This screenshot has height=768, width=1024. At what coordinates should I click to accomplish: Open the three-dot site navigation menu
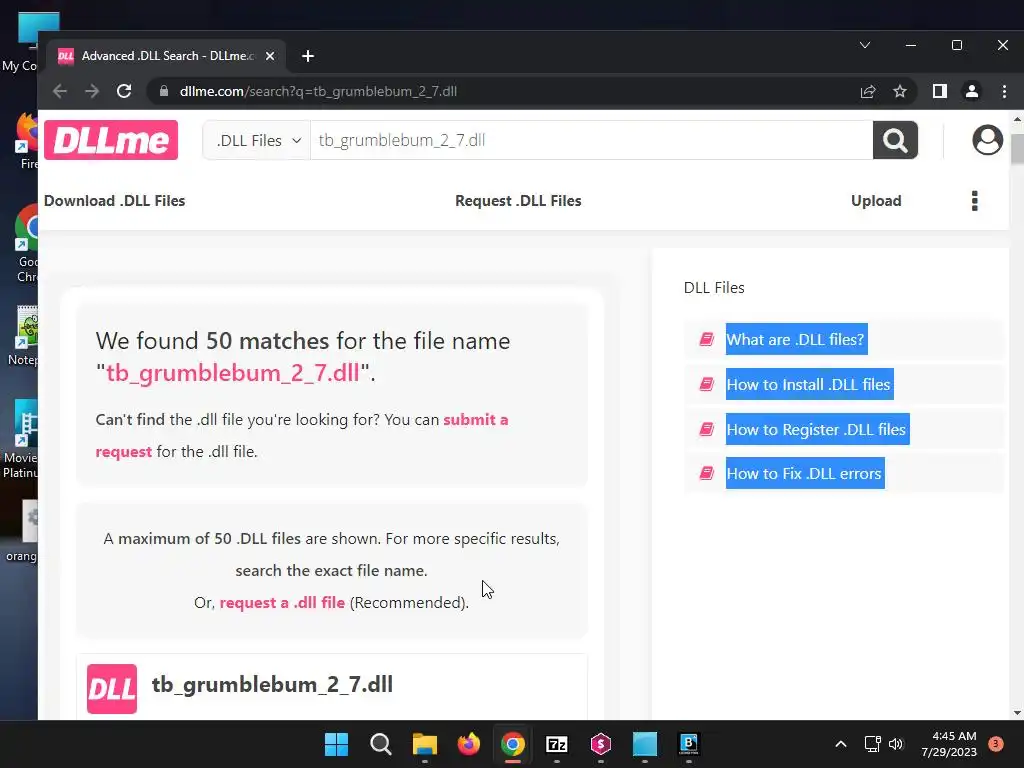click(x=974, y=200)
